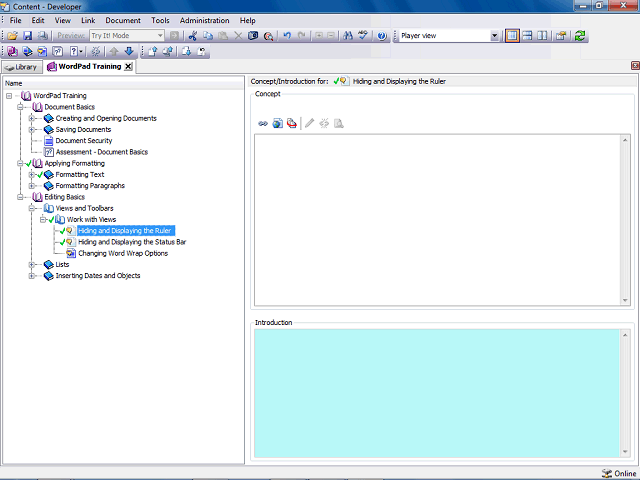Select Document Security in the outline

[84, 141]
